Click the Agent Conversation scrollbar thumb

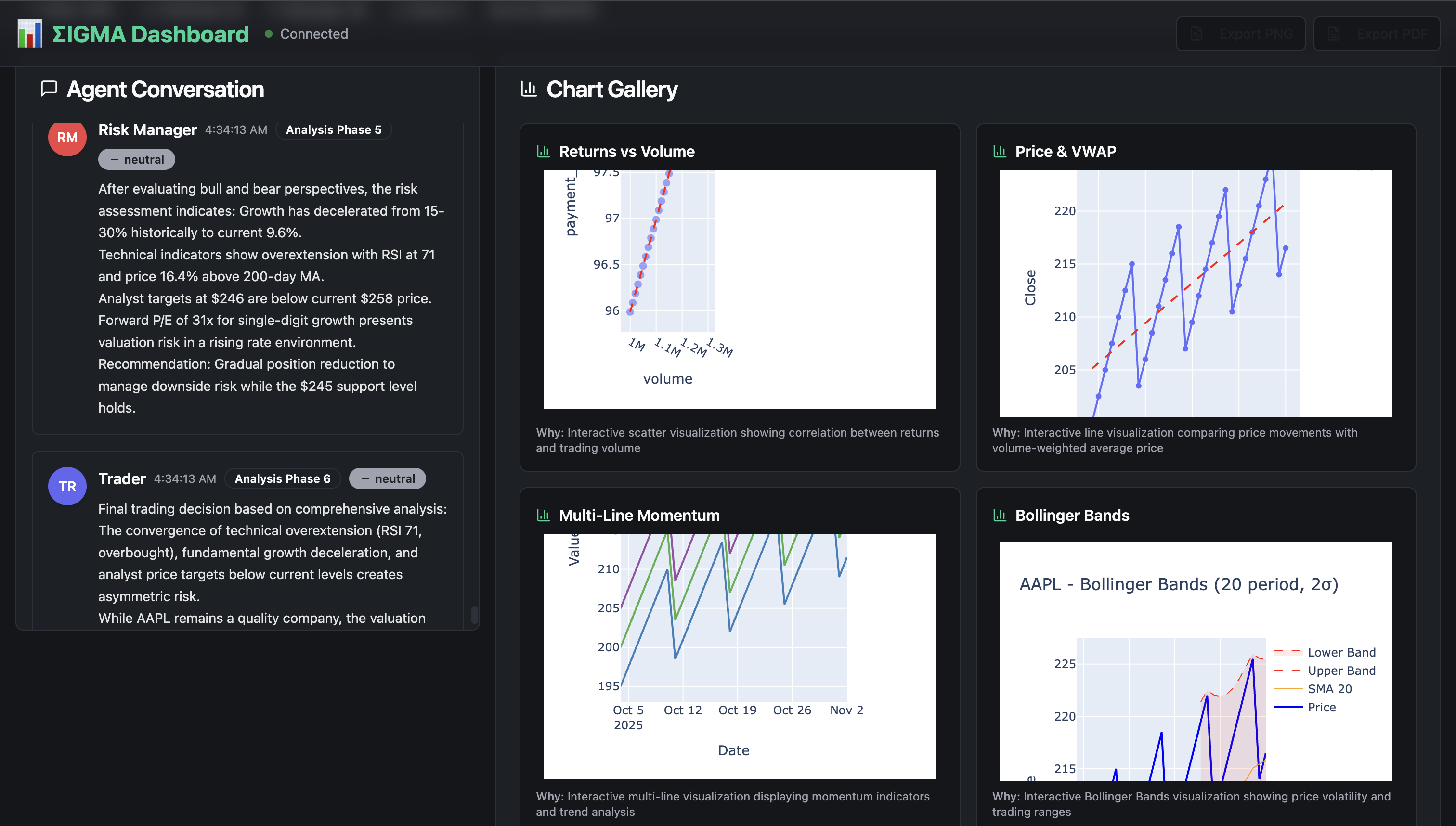(474, 614)
